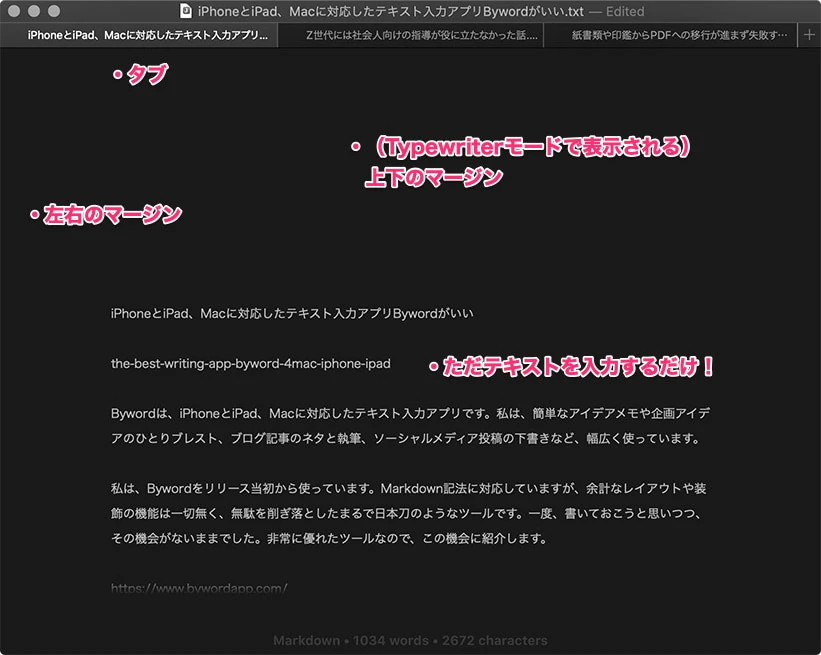Click the the-best-writing-app-byword slug line
Image resolution: width=821 pixels, height=655 pixels.
click(250, 364)
